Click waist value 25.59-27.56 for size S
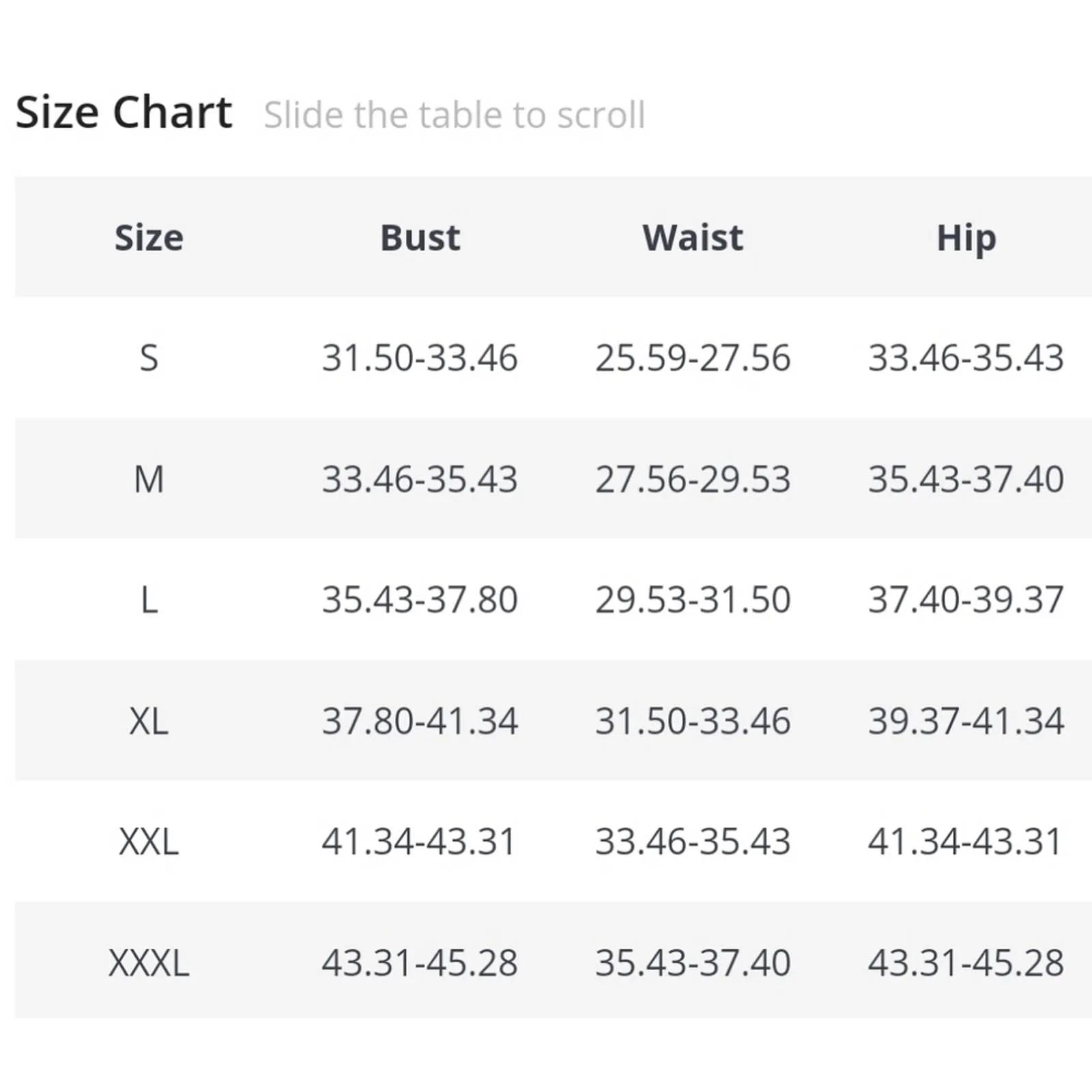 pos(693,358)
